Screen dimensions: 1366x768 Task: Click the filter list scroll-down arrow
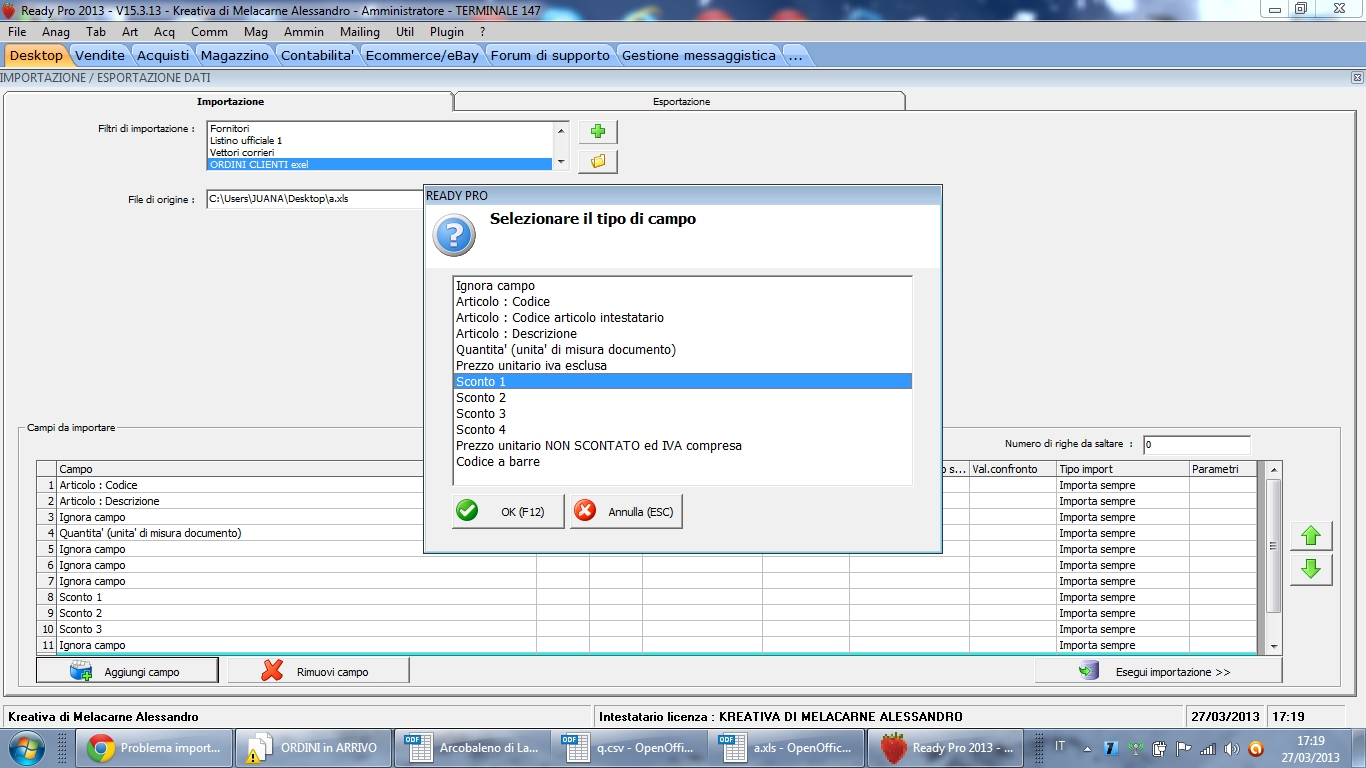coord(561,162)
